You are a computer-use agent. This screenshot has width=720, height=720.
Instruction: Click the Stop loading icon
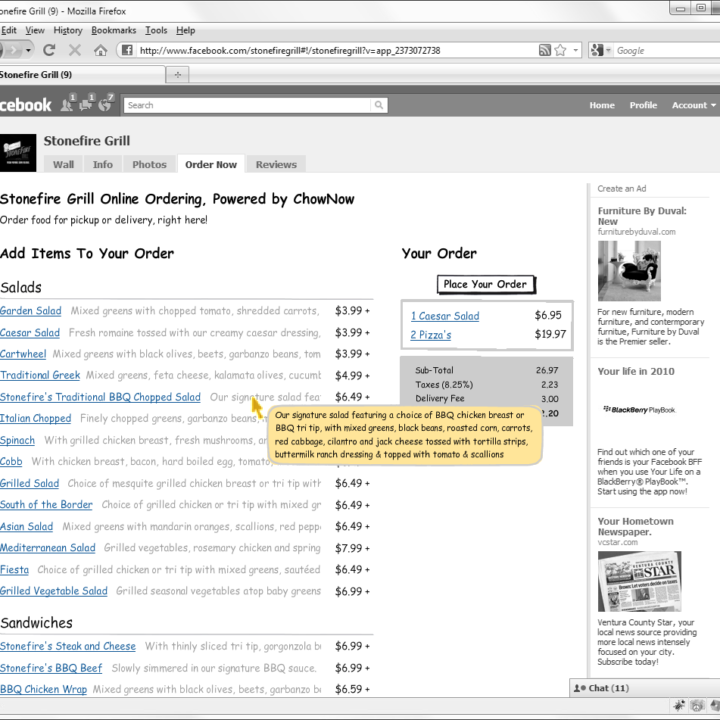click(74, 50)
